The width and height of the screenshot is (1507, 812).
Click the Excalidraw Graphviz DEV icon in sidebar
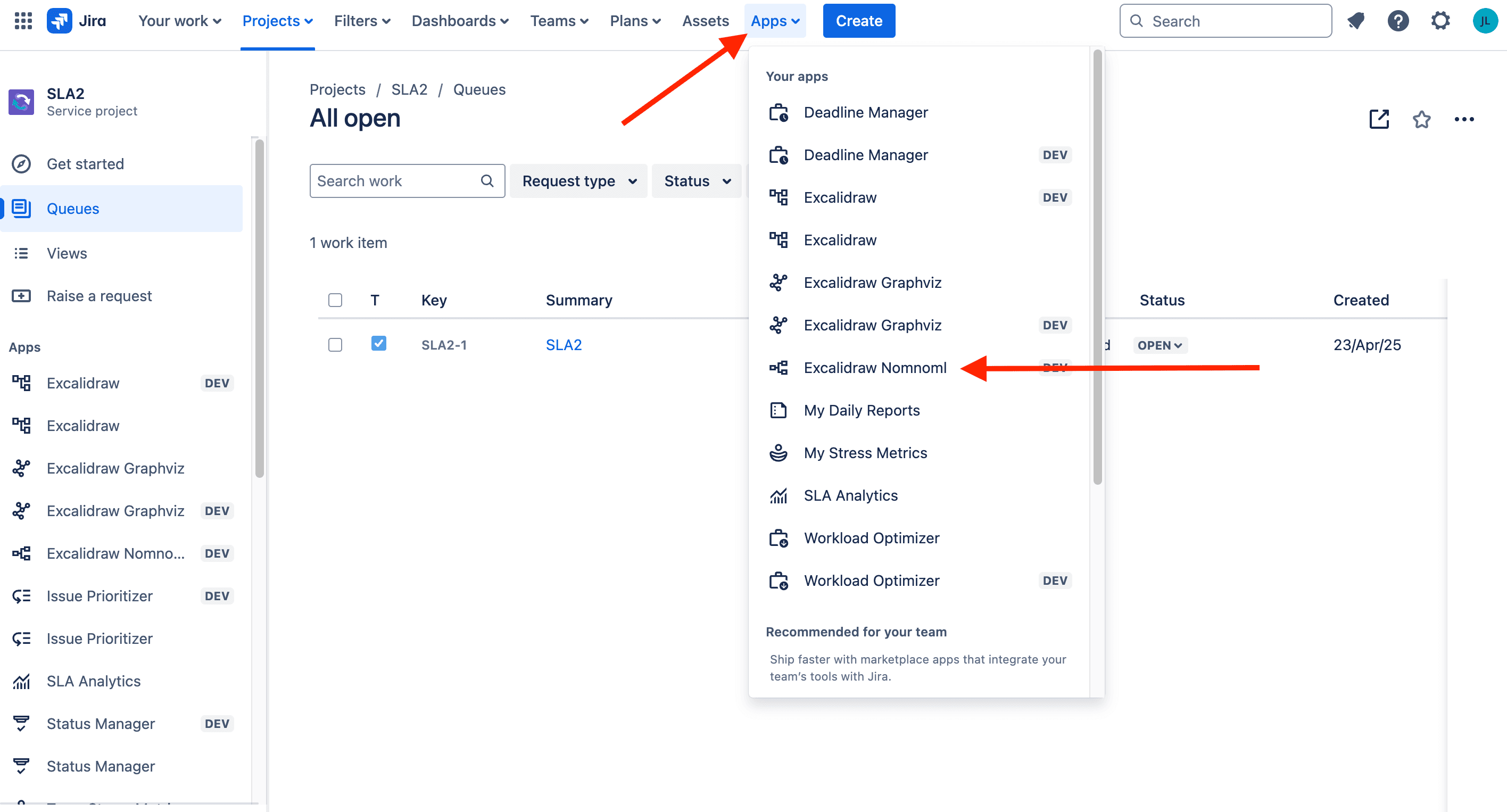tap(22, 511)
